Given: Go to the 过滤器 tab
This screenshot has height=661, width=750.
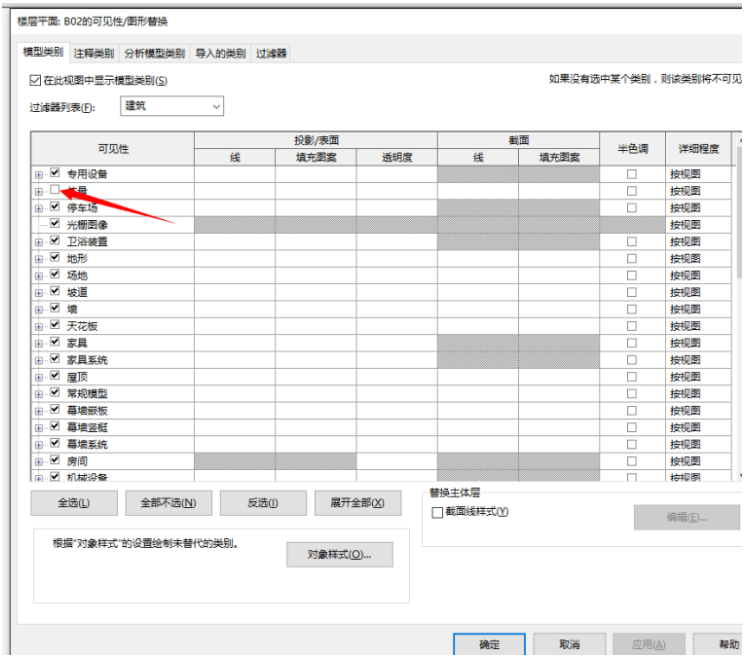Looking at the screenshot, I should 271,53.
